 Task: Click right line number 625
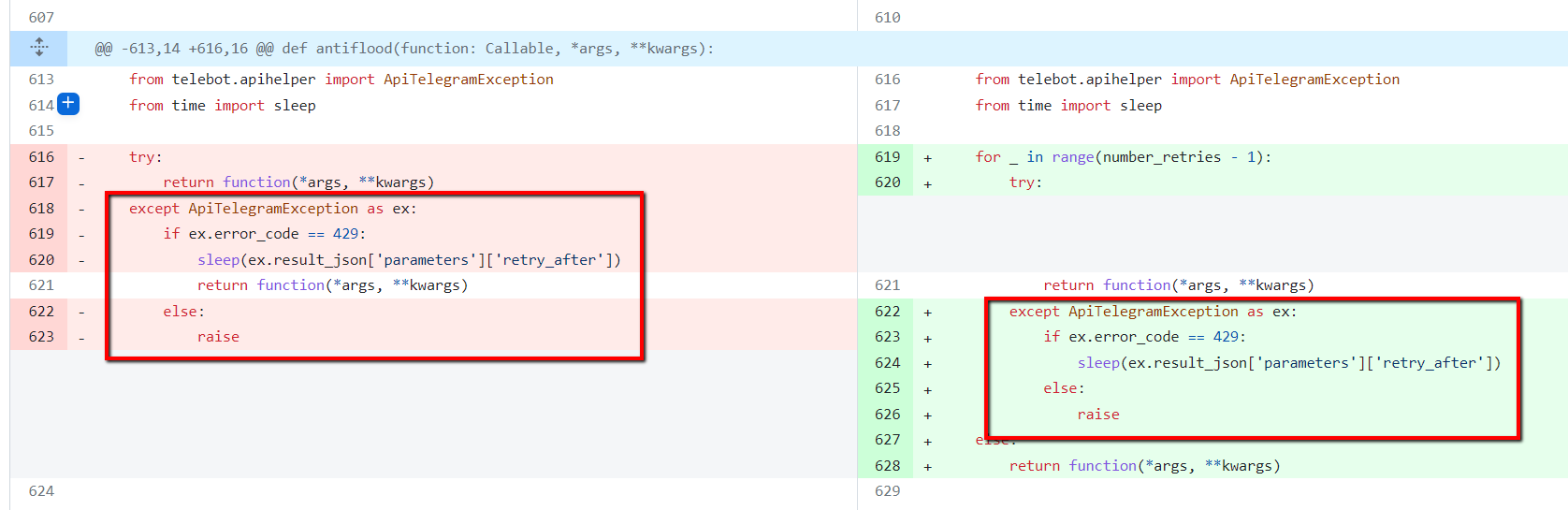887,388
